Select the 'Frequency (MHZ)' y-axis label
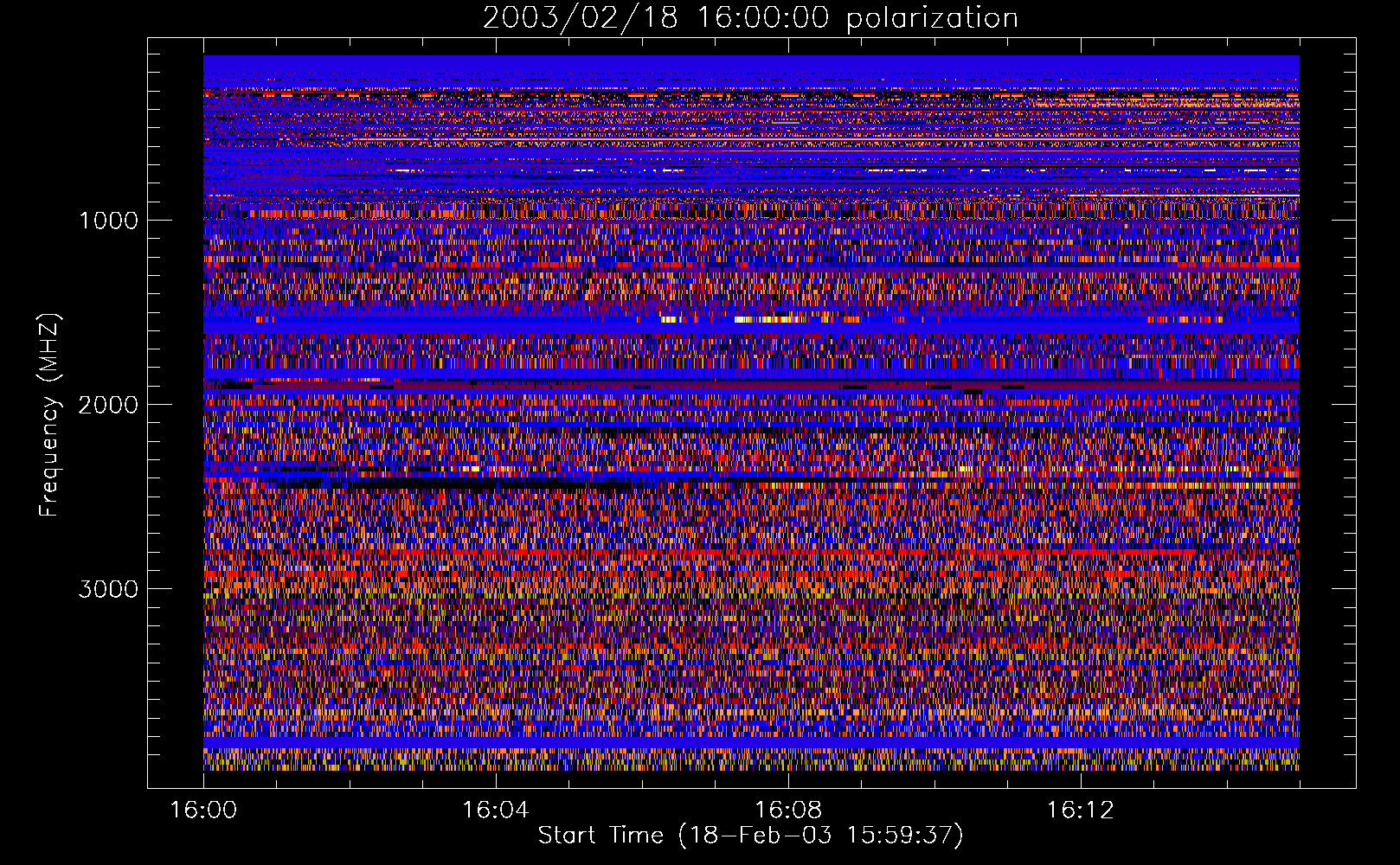This screenshot has width=1400, height=865. tap(49, 415)
